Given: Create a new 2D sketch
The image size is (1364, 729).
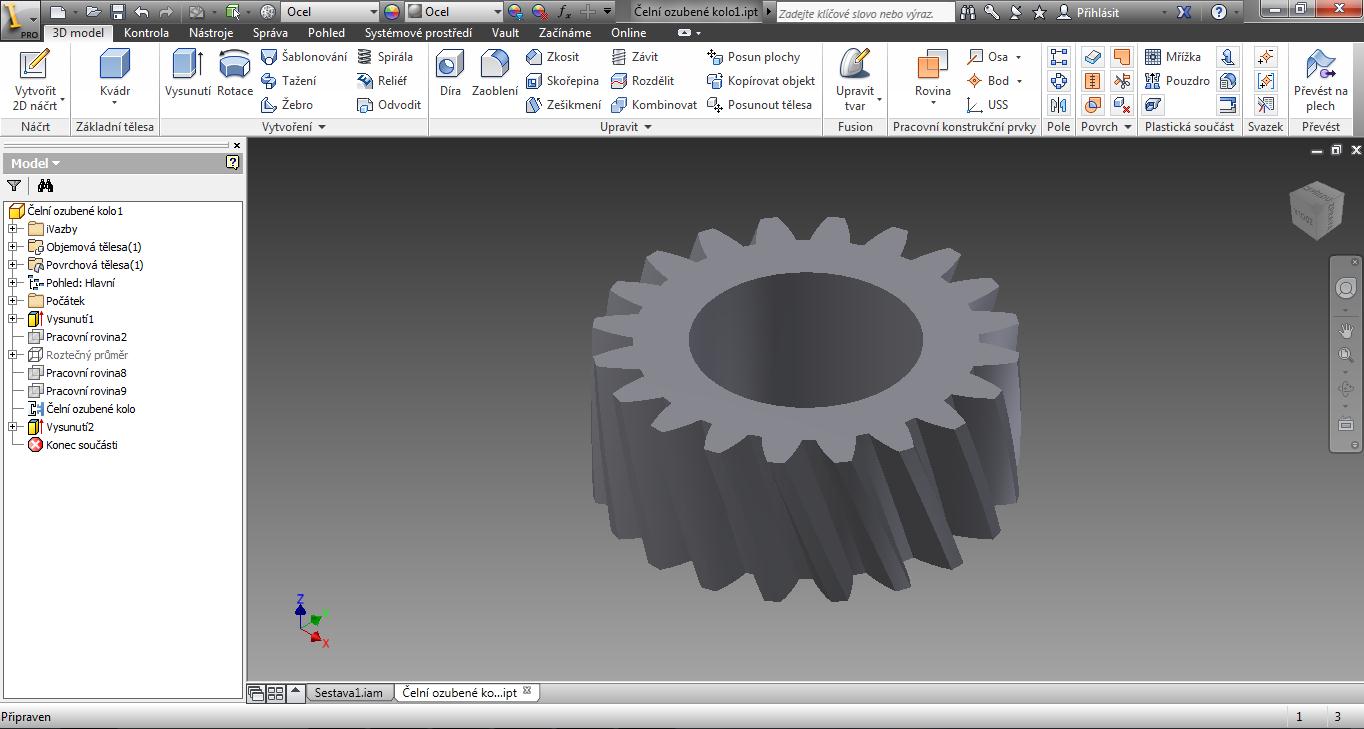Looking at the screenshot, I should click(x=35, y=80).
